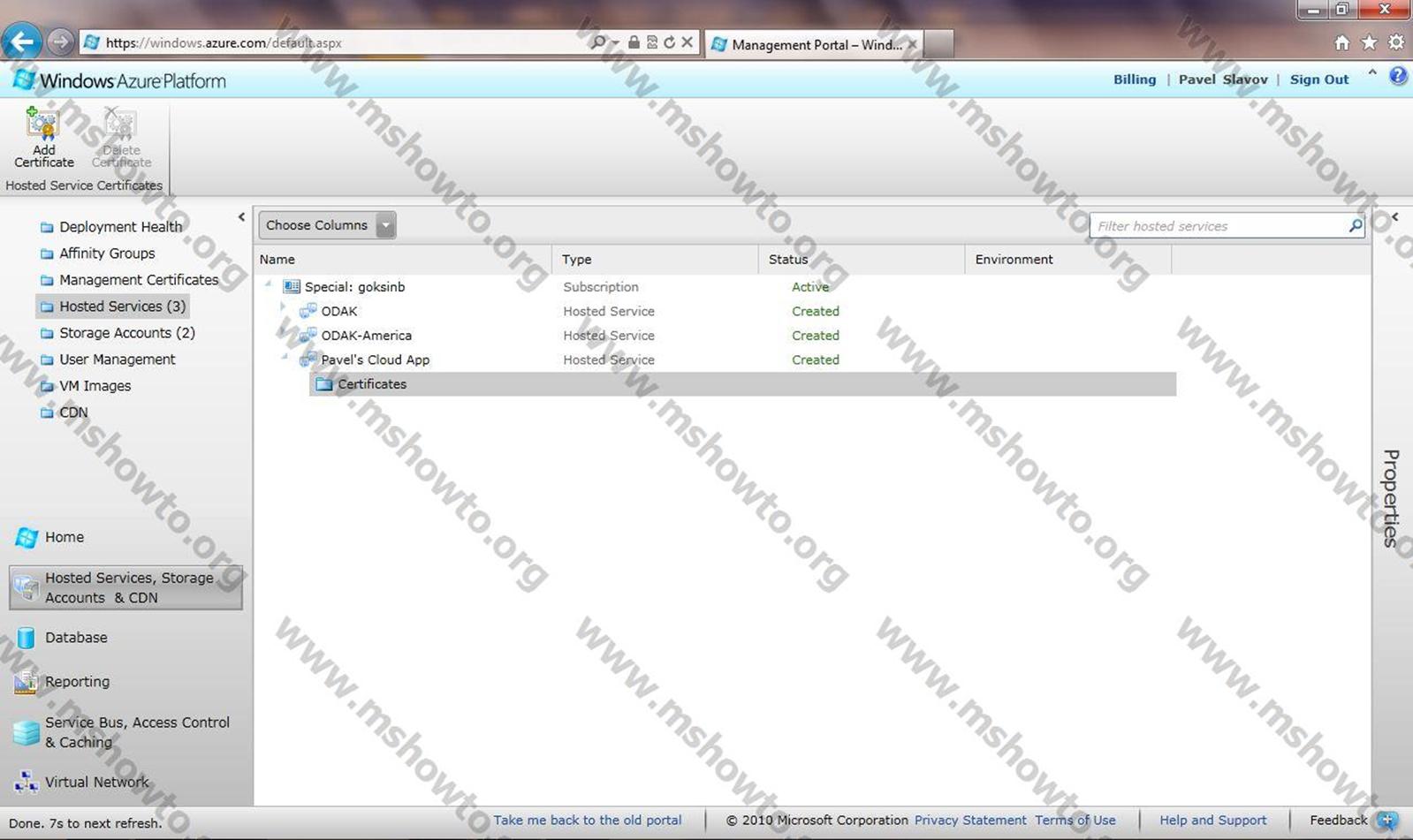This screenshot has height=840, width=1413.
Task: Open User Management
Action: (118, 359)
